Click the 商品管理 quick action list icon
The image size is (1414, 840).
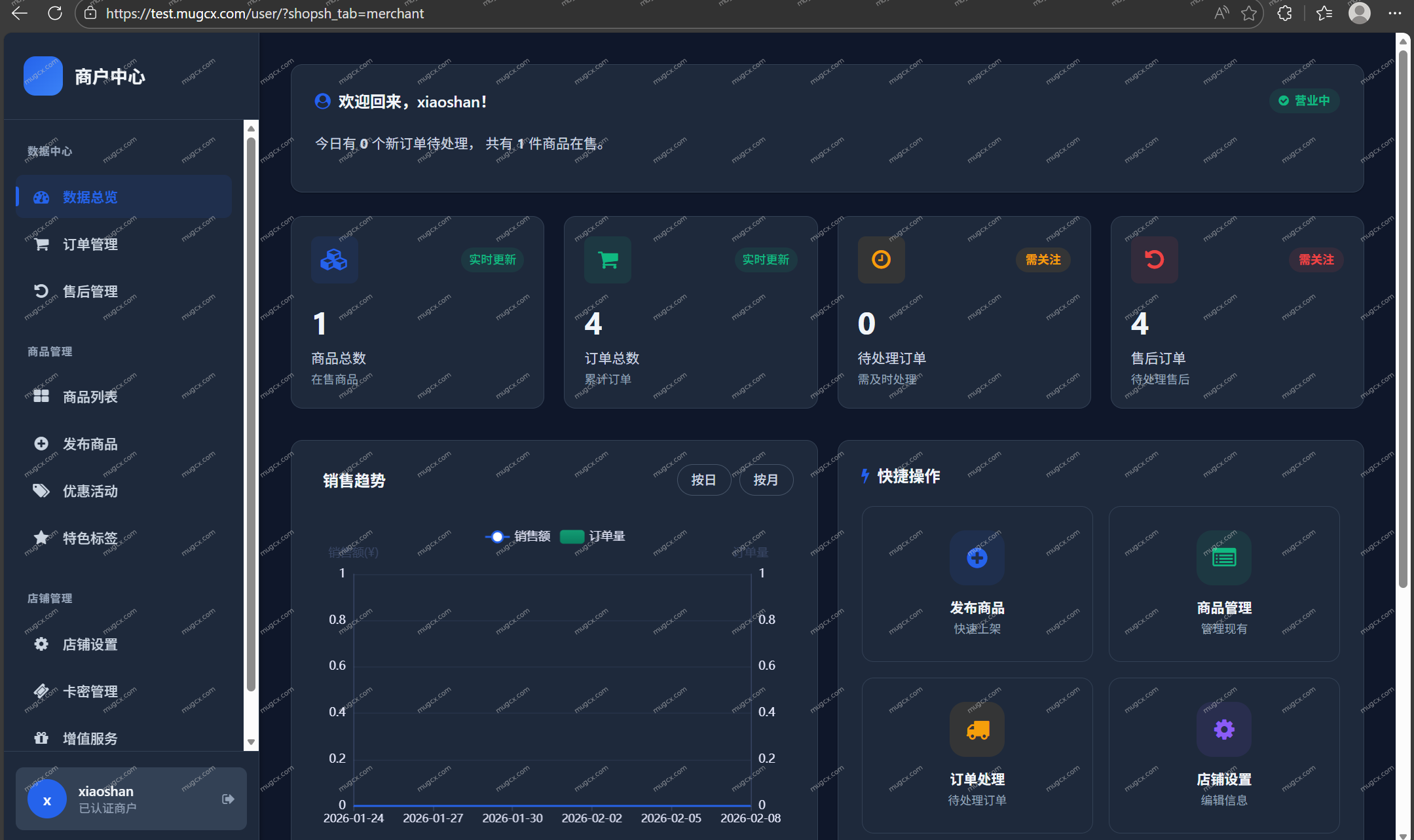point(1223,558)
